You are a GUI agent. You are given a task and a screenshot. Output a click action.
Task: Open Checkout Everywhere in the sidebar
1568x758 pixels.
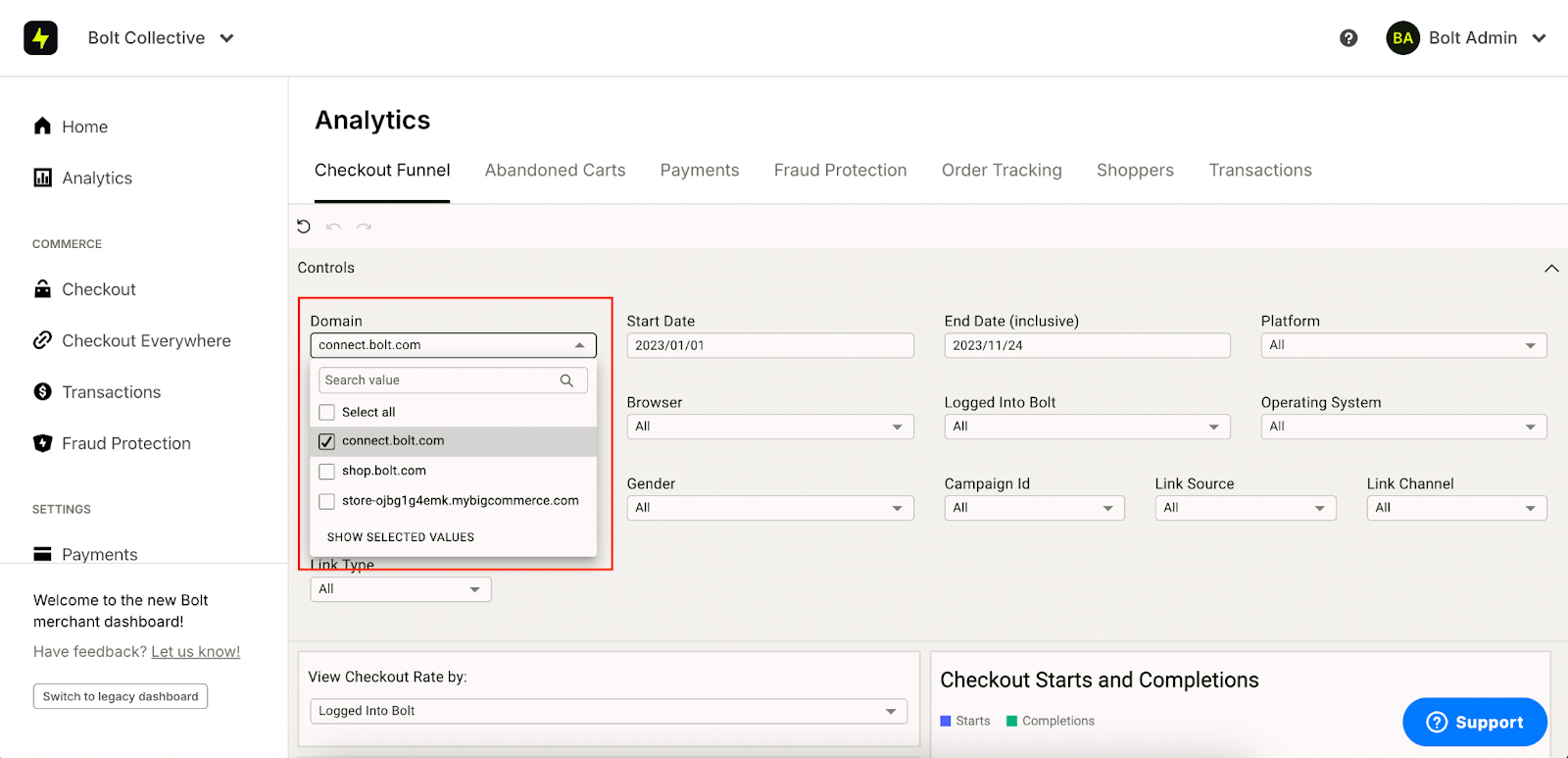point(146,341)
